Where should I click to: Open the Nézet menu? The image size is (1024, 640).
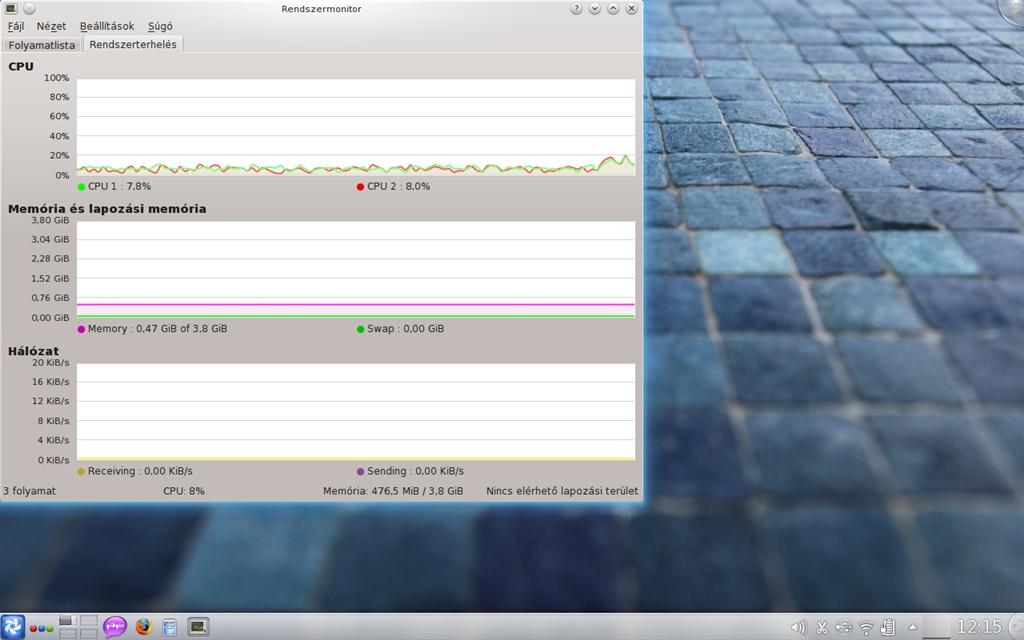(51, 26)
